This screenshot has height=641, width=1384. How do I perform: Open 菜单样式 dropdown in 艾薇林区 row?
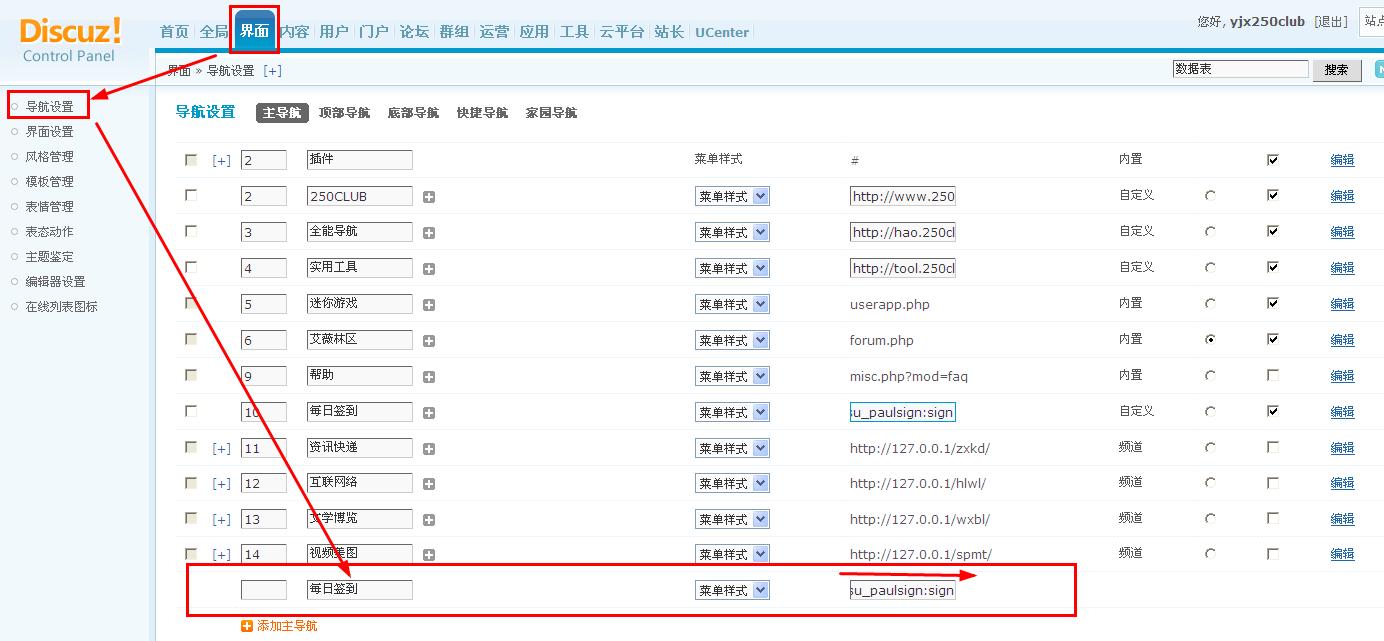tap(732, 341)
